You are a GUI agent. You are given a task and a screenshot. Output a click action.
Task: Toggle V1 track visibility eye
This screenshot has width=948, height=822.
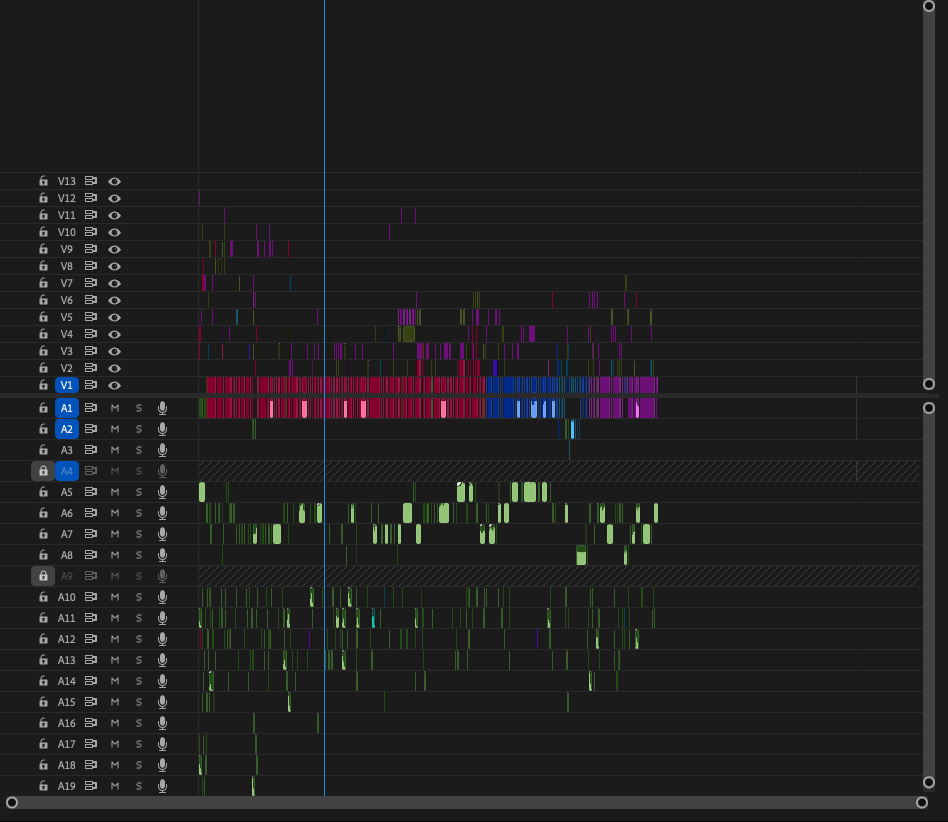114,385
